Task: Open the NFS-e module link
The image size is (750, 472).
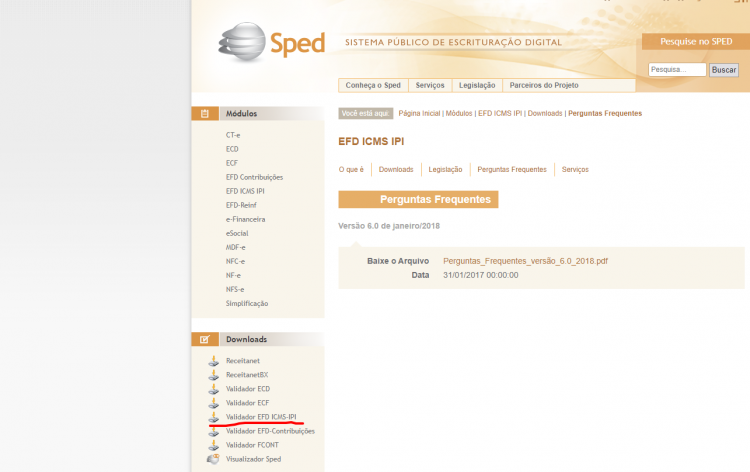Action: click(235, 289)
